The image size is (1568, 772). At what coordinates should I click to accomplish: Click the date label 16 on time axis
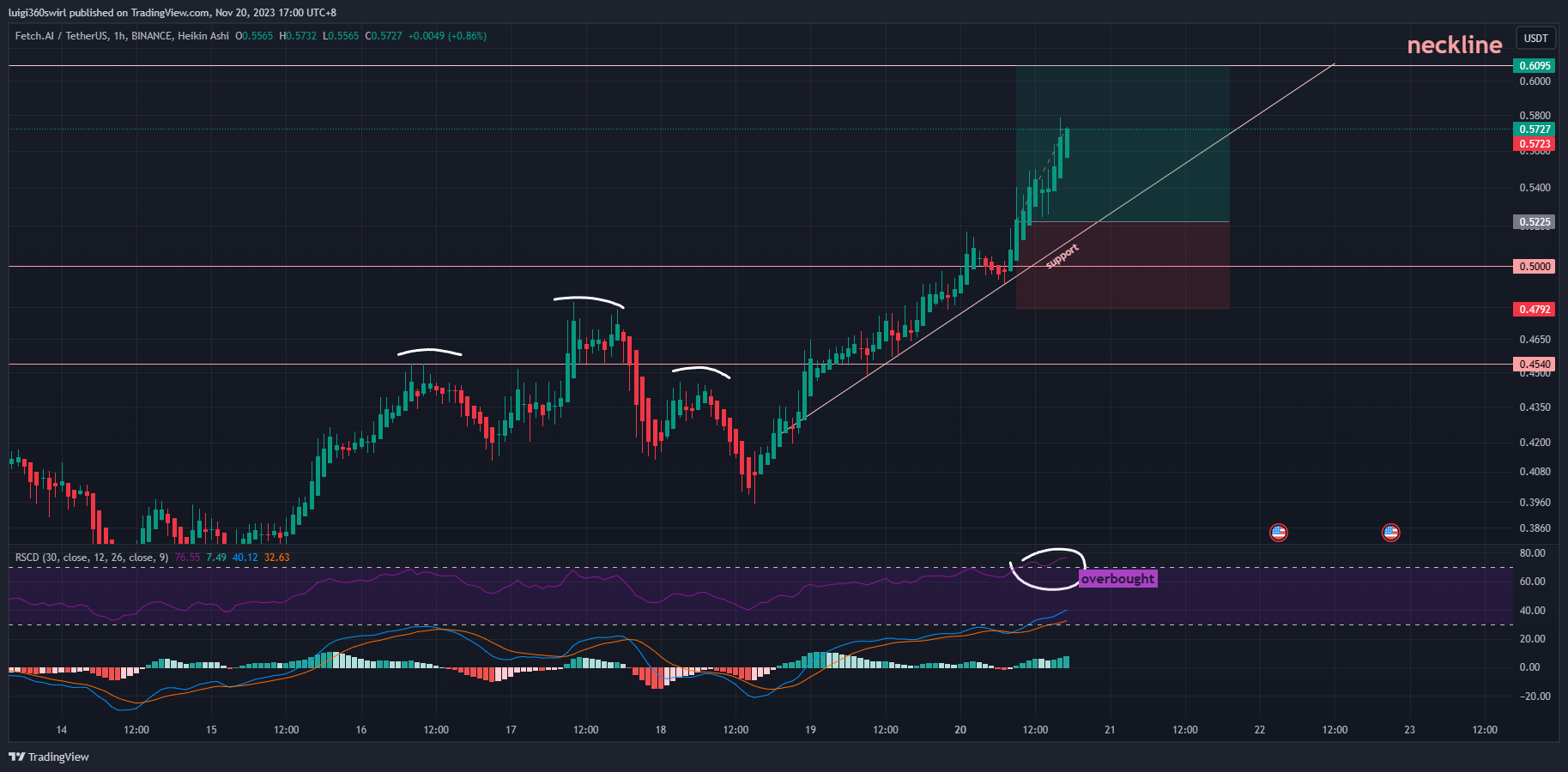pos(361,730)
